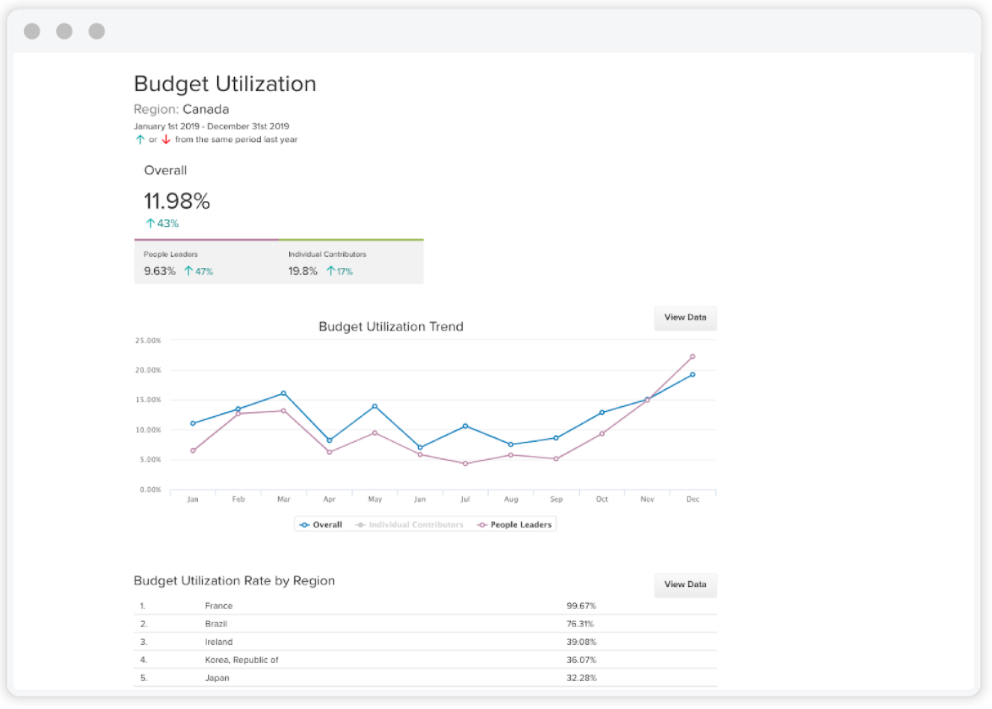Select the Individual Contributors card label

click(327, 254)
